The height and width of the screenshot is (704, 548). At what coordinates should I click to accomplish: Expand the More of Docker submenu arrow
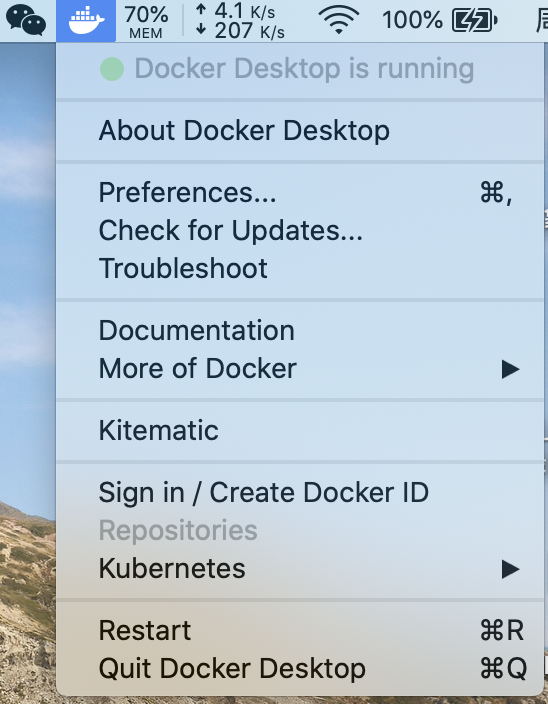(510, 369)
